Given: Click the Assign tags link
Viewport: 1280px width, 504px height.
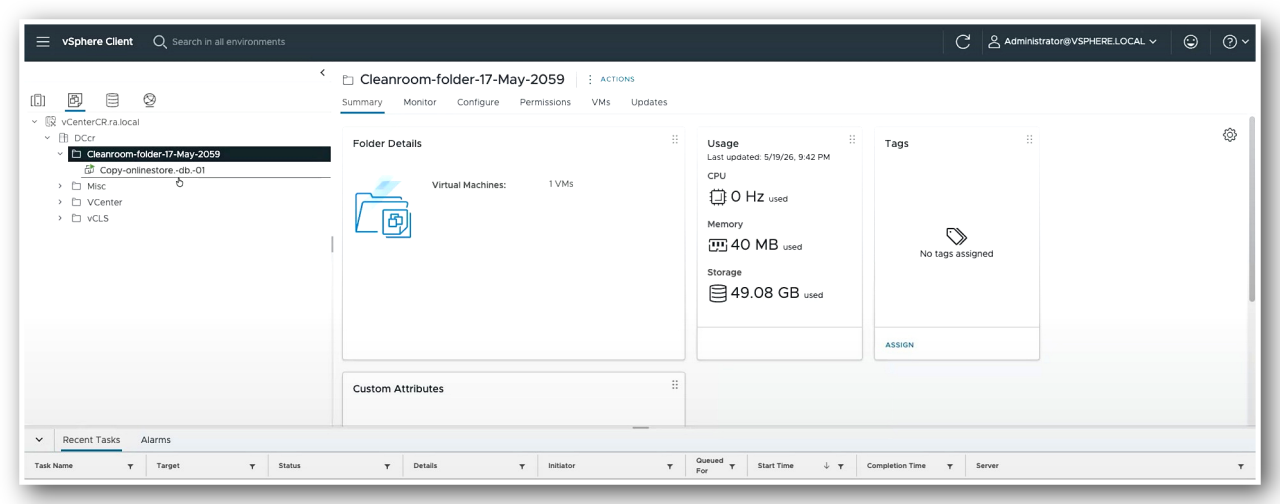Looking at the screenshot, I should (900, 345).
